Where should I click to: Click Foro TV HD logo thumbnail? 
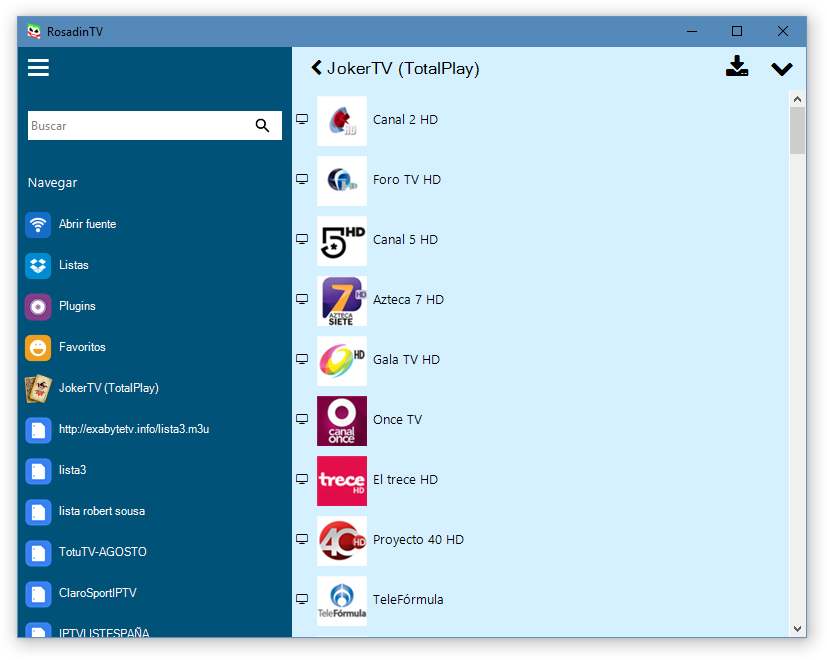(x=342, y=181)
